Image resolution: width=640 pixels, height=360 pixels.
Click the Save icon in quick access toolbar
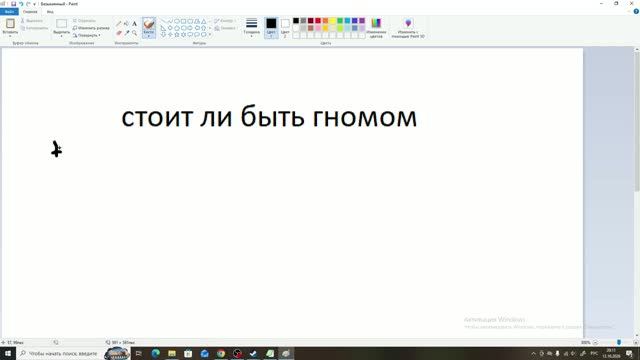(13, 4)
